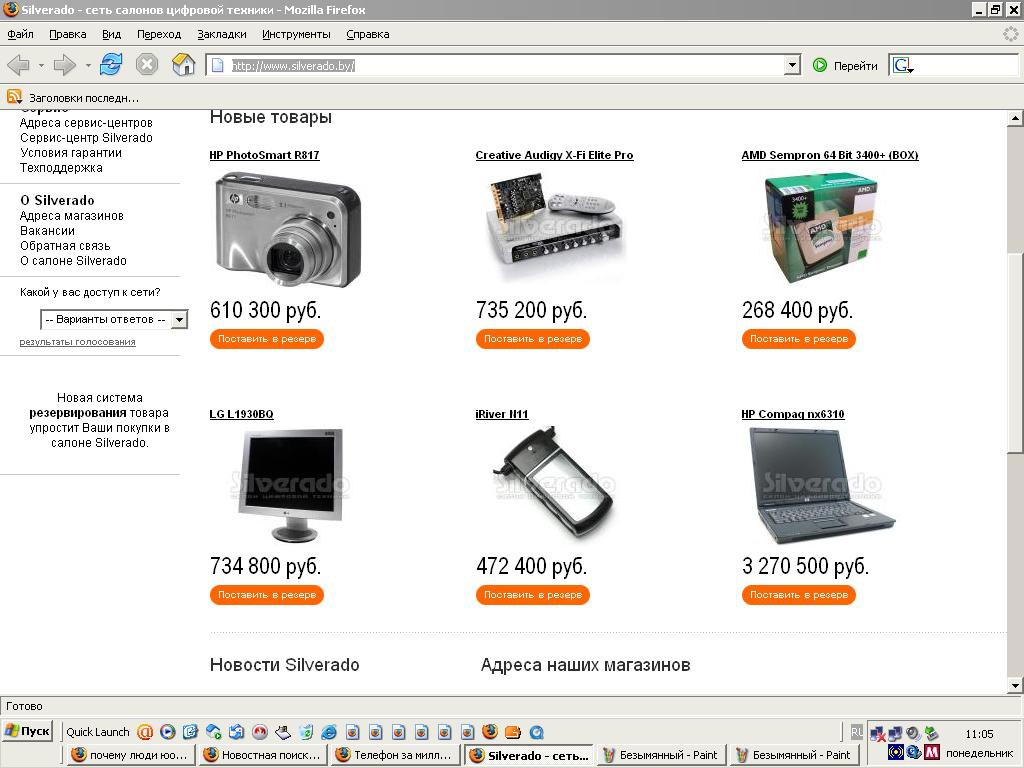Open the Forward history dropdown arrow

88,65
